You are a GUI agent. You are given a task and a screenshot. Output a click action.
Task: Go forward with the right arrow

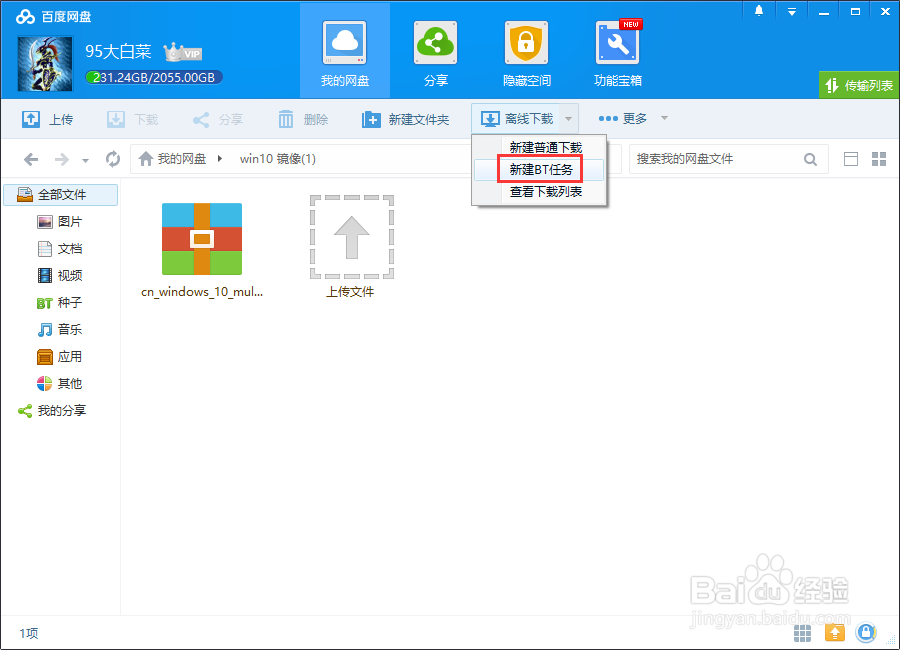[61, 159]
